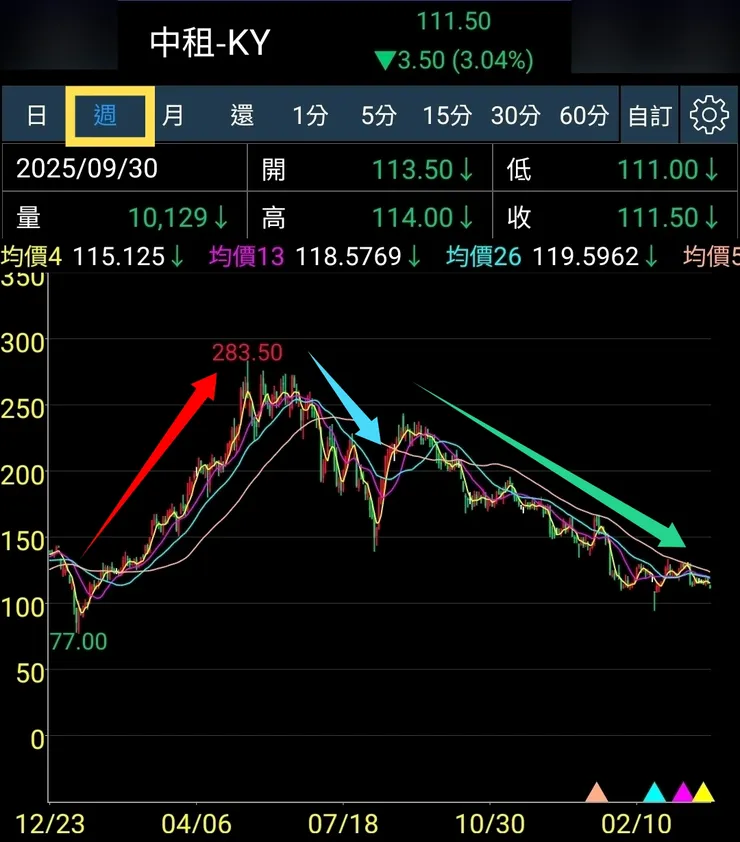Select the 還 adjusted-price tab
This screenshot has width=740, height=842.
click(x=242, y=115)
